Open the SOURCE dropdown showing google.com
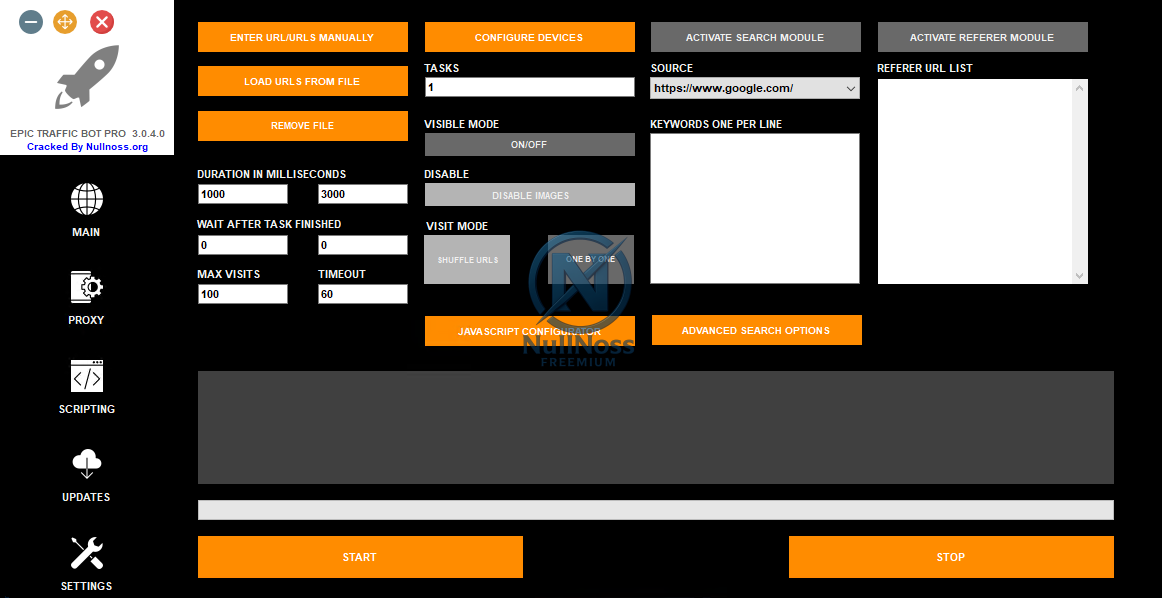 (x=754, y=87)
